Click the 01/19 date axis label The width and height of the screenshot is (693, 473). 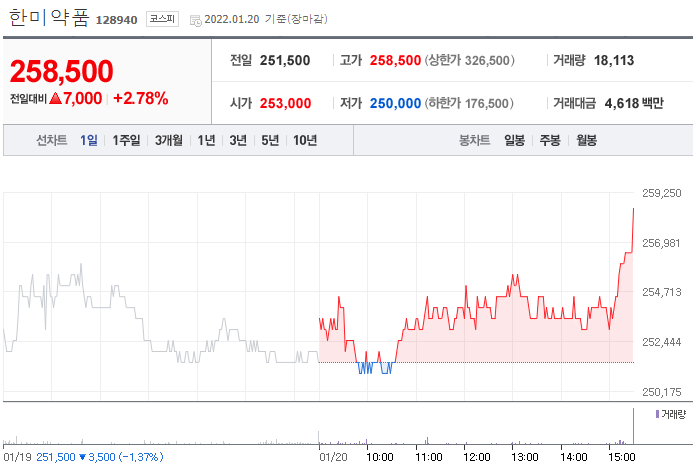coord(17,457)
